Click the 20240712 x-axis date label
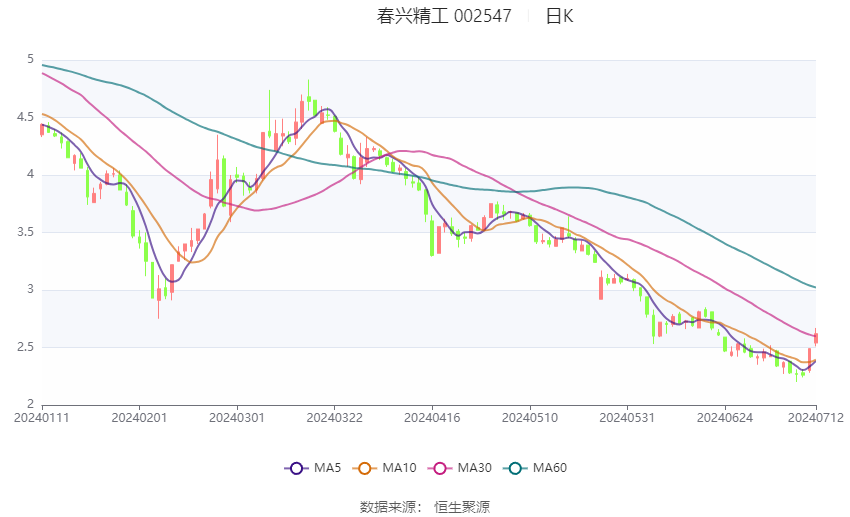Image resolution: width=850 pixels, height=517 pixels. [816, 418]
